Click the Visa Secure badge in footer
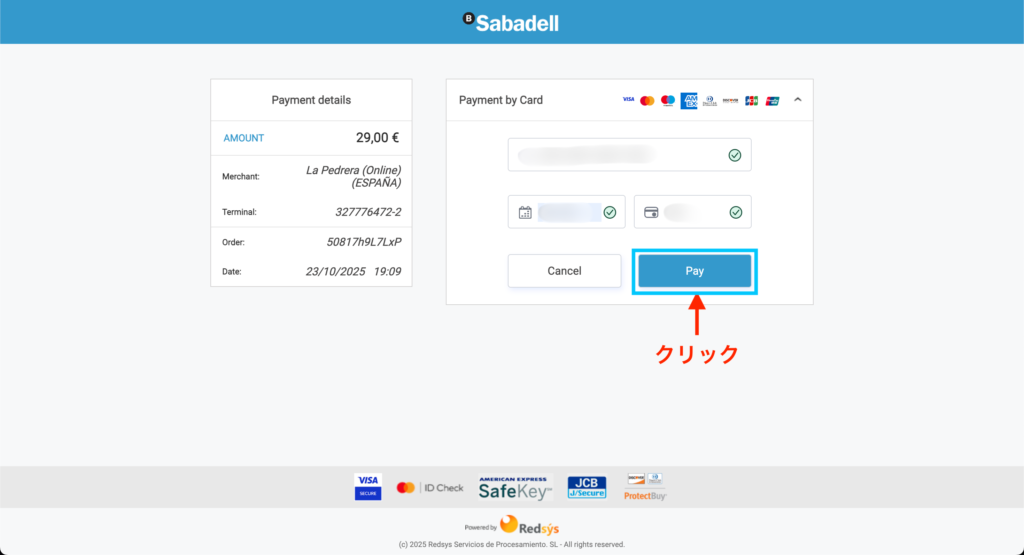 (368, 487)
